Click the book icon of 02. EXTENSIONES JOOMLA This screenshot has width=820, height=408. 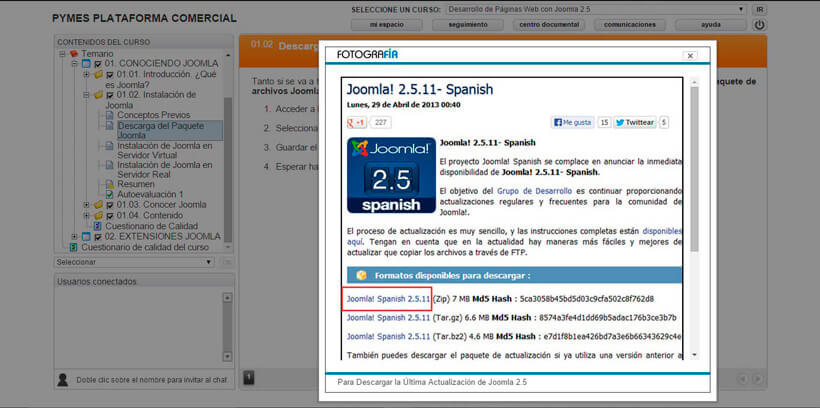(86, 236)
